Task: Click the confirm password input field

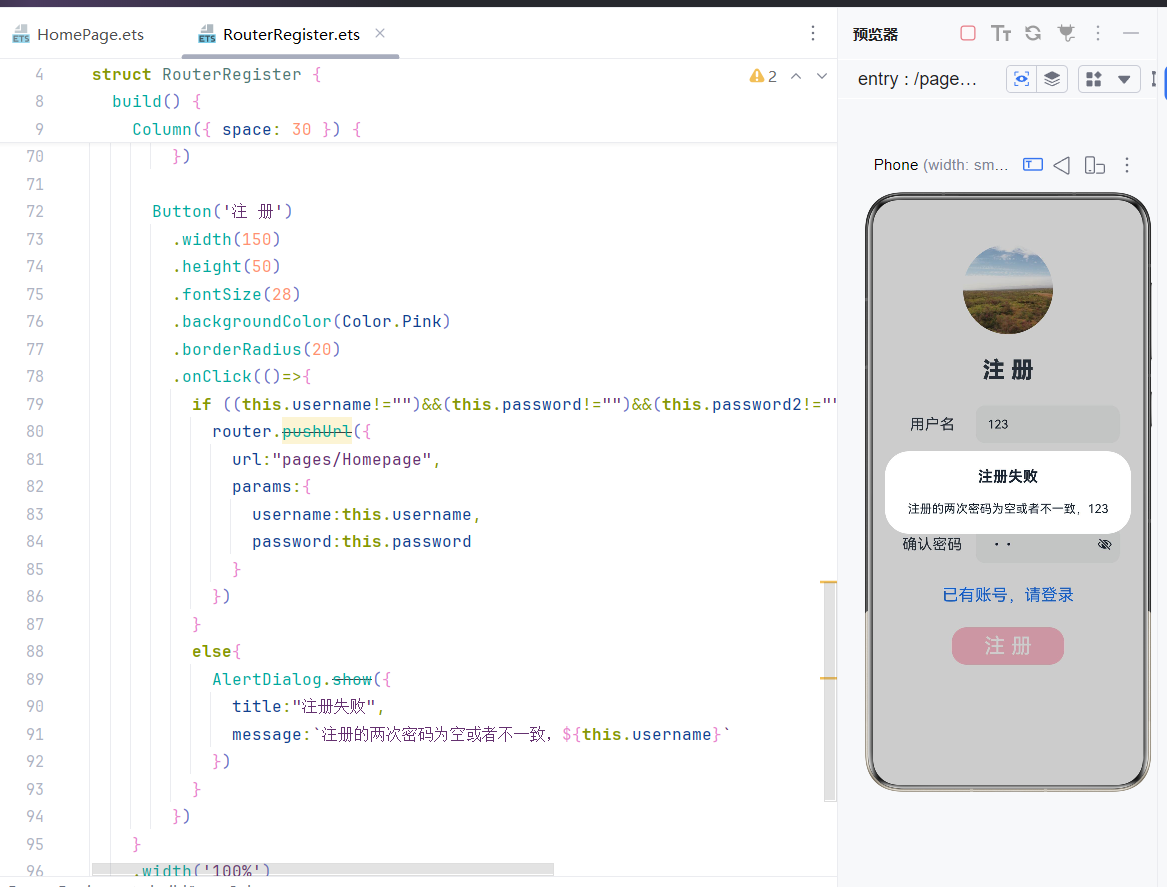Action: 1047,545
